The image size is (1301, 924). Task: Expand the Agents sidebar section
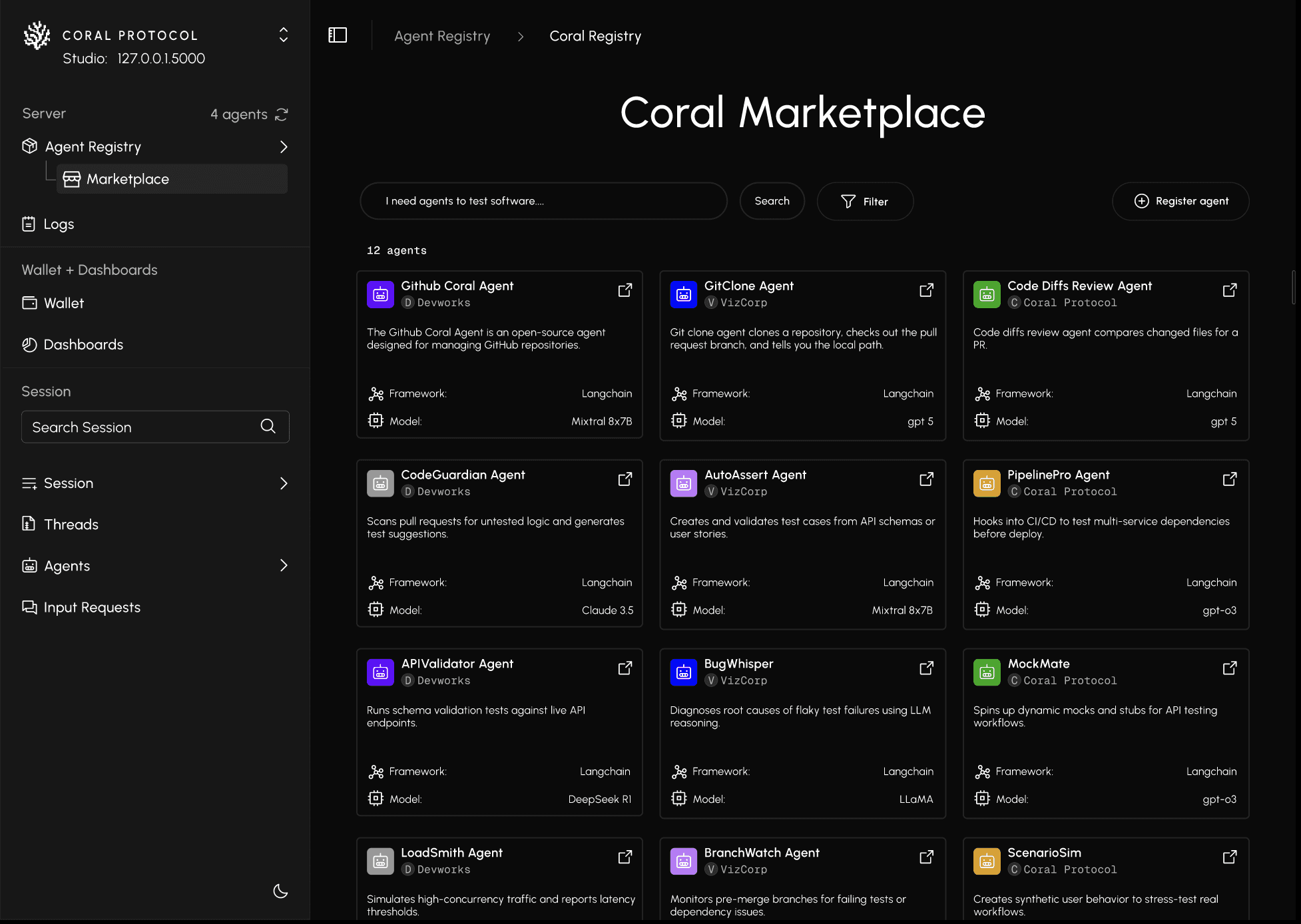(284, 565)
